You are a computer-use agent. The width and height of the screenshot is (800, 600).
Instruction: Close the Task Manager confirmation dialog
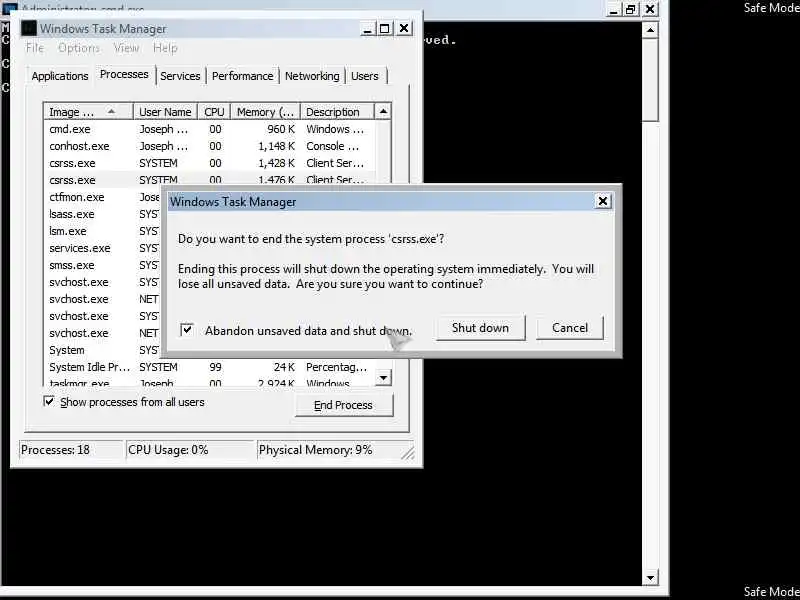point(603,202)
